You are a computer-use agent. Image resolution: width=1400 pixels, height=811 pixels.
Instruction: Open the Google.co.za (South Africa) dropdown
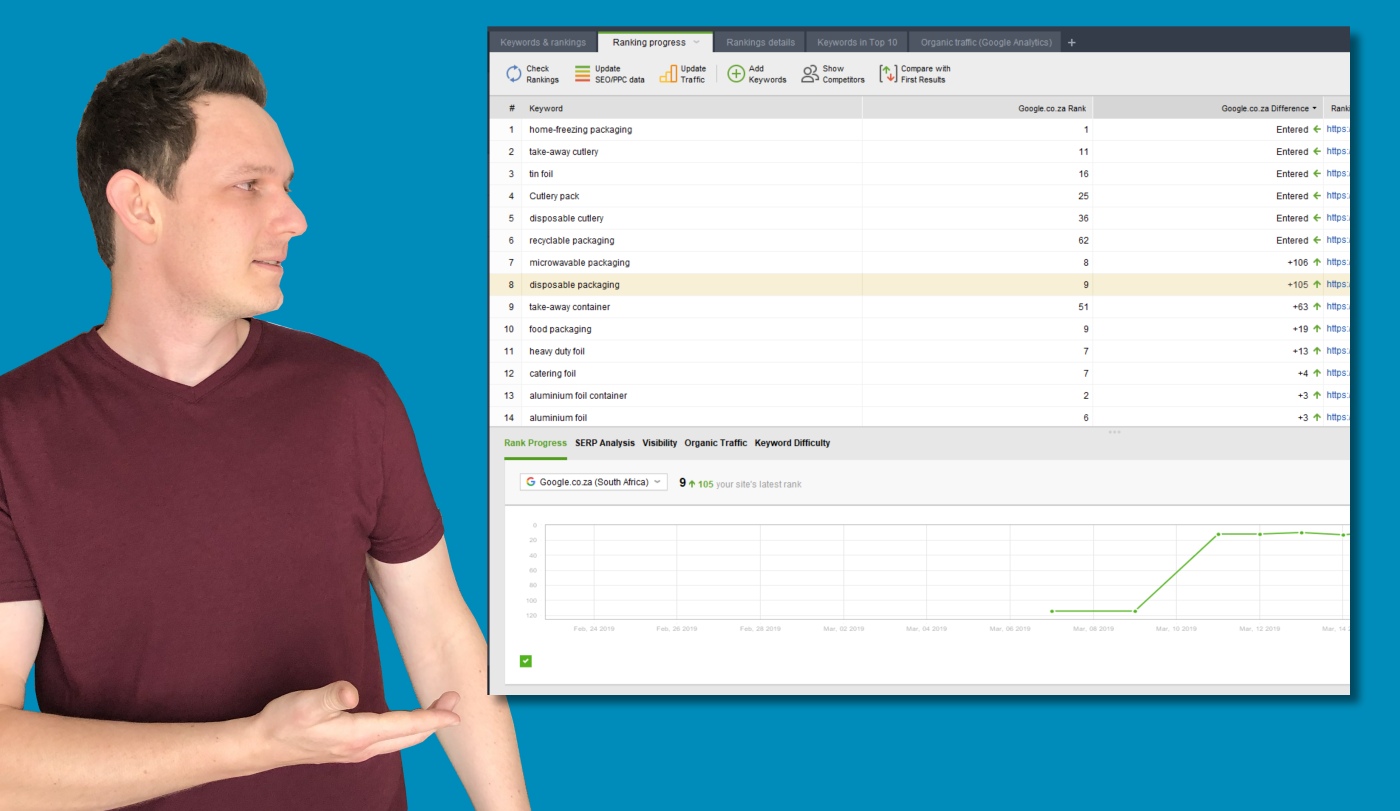[x=593, y=482]
